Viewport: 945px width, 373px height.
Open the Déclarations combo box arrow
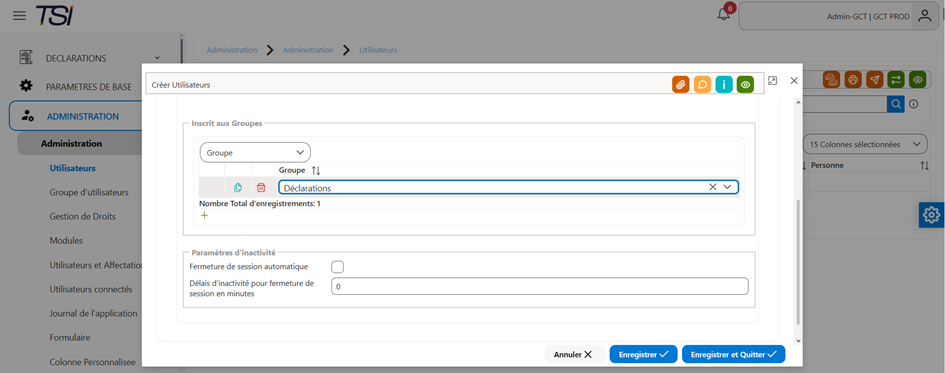727,187
